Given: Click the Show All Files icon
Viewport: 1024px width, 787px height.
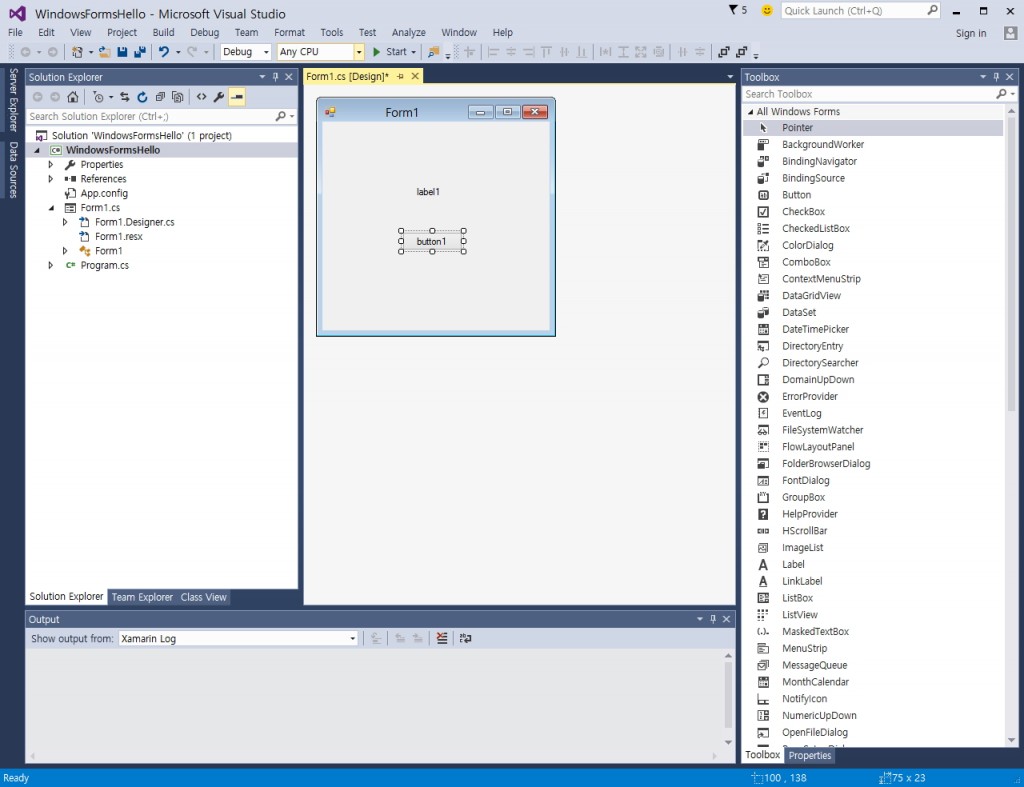Looking at the screenshot, I should (x=177, y=97).
